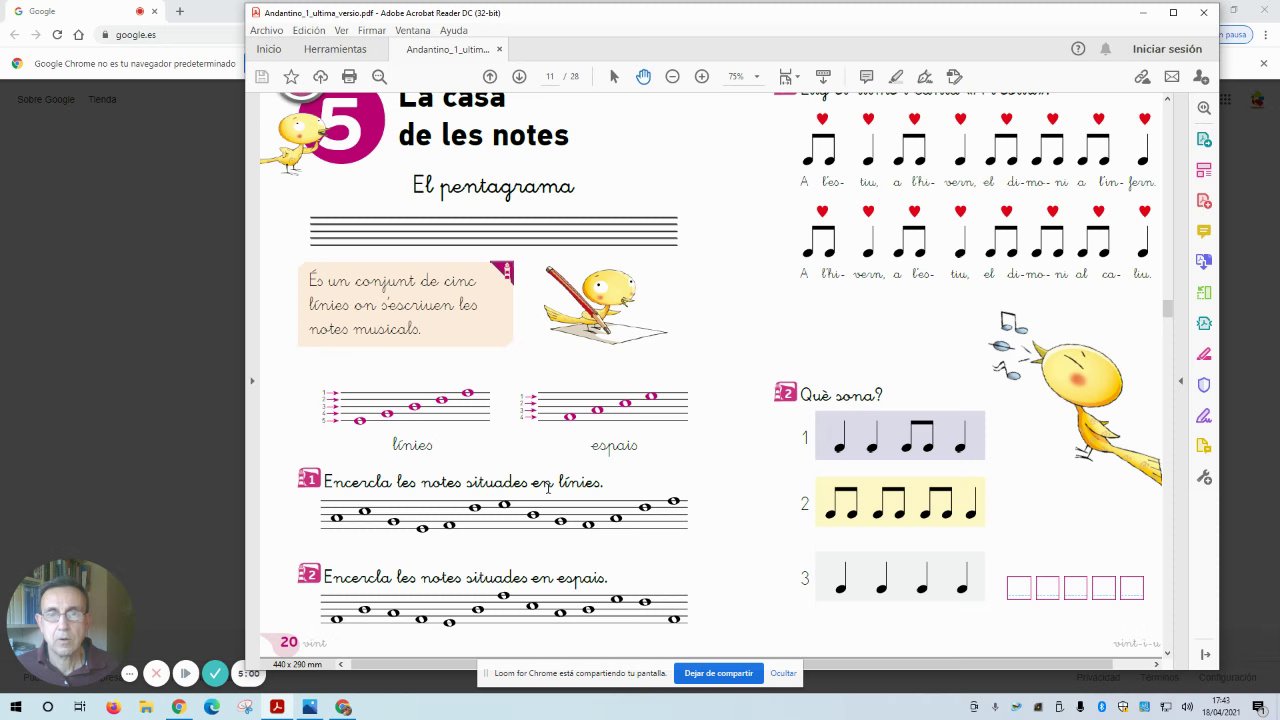Open the Archivo menu
Image resolution: width=1280 pixels, height=720 pixels.
pos(266,31)
